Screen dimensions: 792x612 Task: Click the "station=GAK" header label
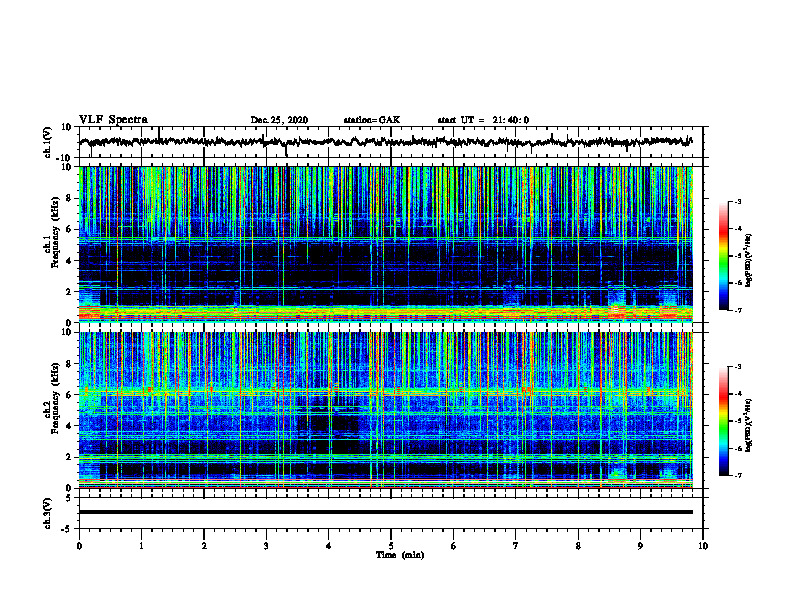pyautogui.click(x=372, y=120)
